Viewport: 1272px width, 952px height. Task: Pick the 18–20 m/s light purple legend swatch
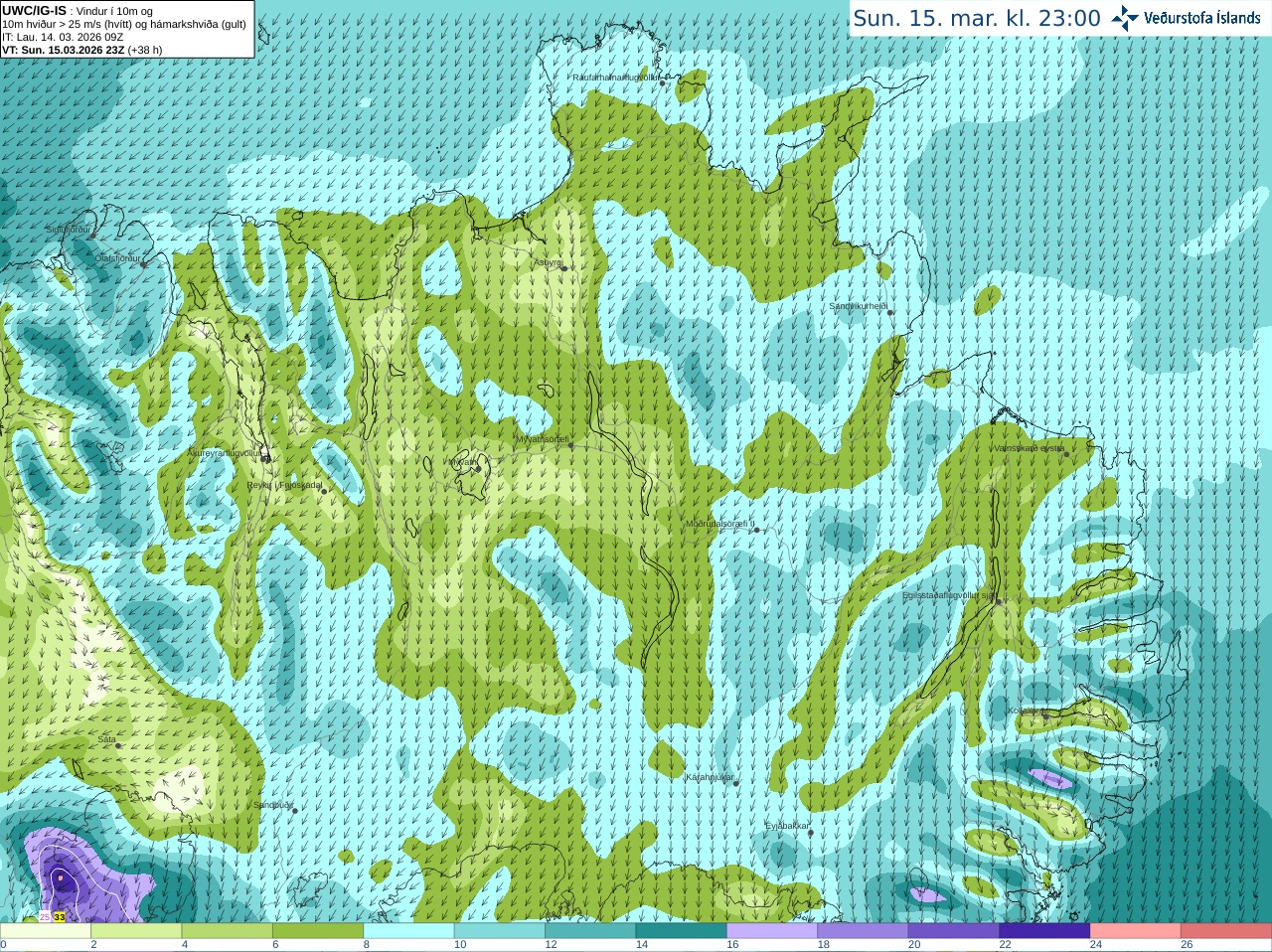point(864,931)
